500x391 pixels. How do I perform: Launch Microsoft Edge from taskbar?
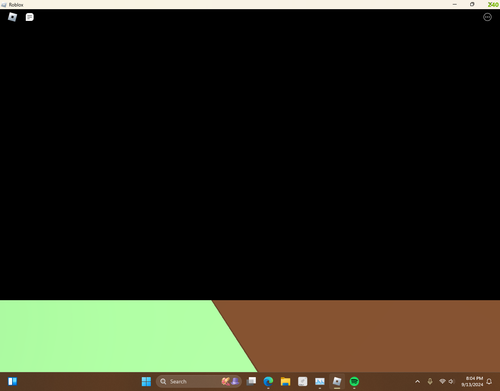(x=268, y=381)
